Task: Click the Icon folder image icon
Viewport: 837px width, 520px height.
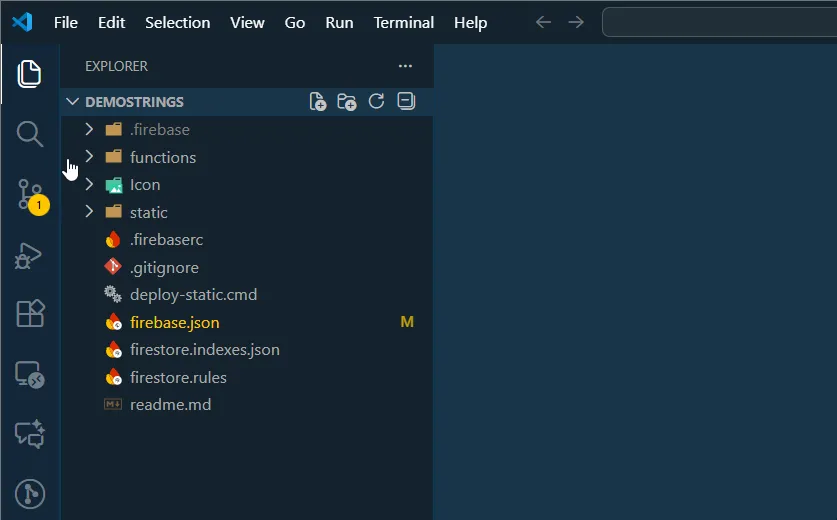Action: pyautogui.click(x=114, y=185)
